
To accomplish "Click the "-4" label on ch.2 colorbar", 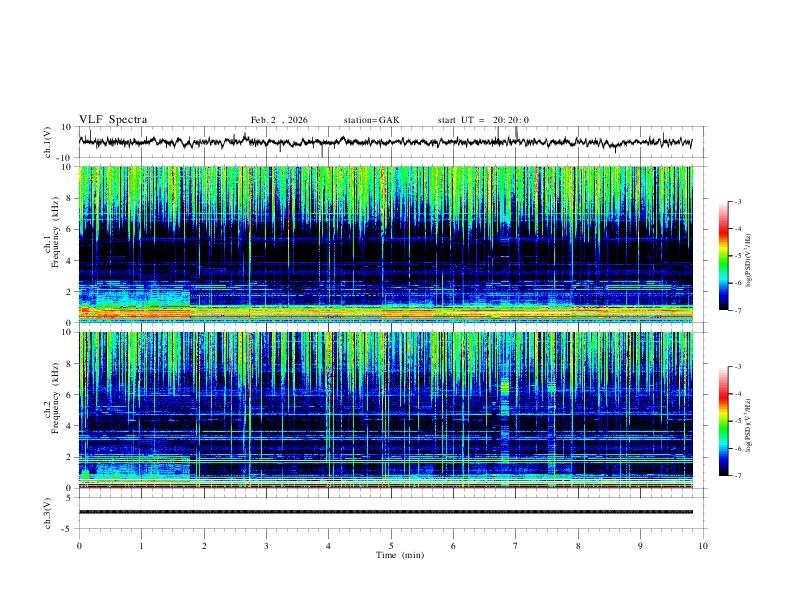I will (x=737, y=394).
